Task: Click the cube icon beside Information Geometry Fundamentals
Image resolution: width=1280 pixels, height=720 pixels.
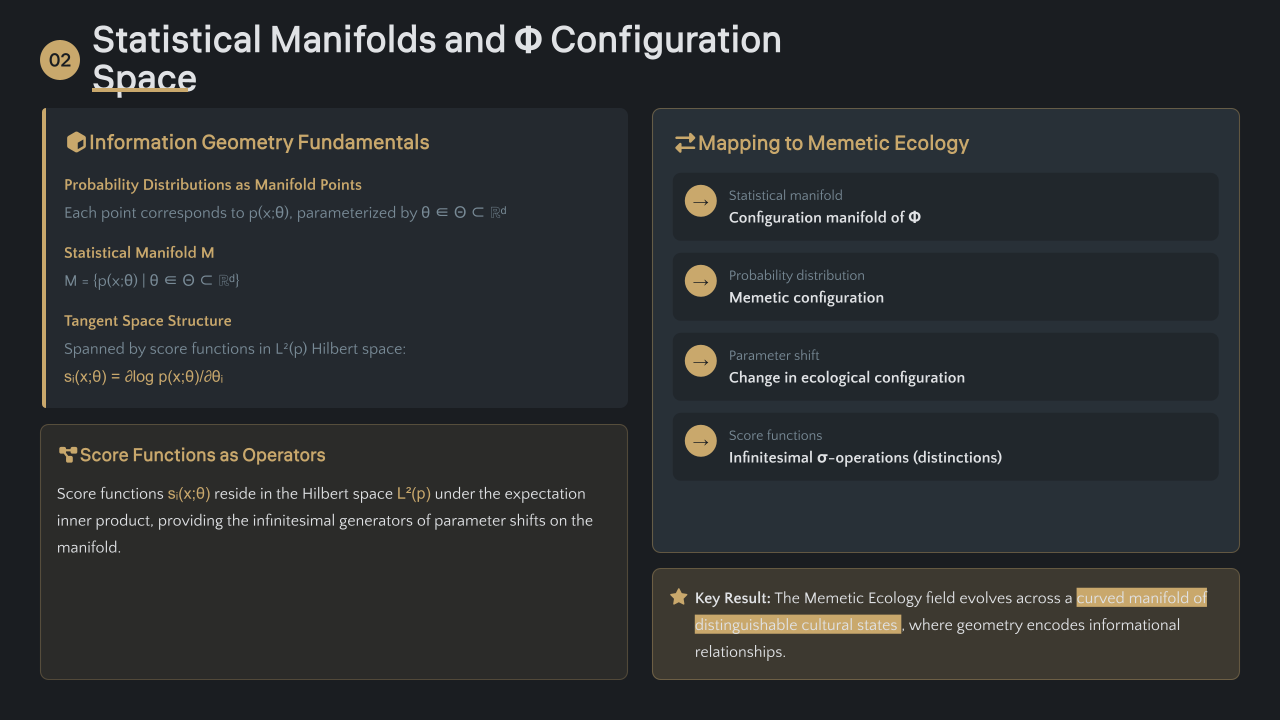Action: tap(75, 143)
